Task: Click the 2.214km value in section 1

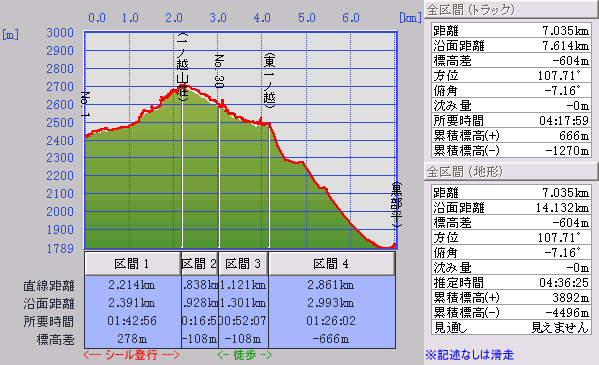Action: point(131,285)
